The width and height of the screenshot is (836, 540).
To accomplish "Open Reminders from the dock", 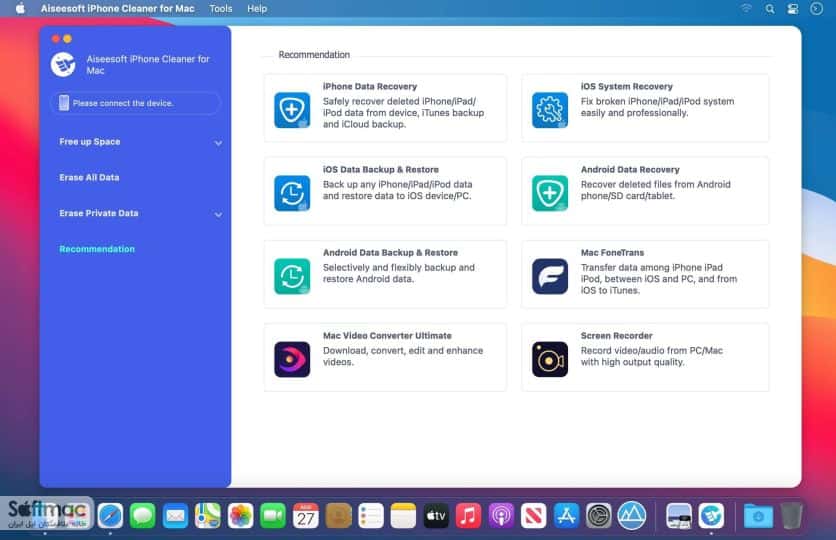I will tap(371, 515).
